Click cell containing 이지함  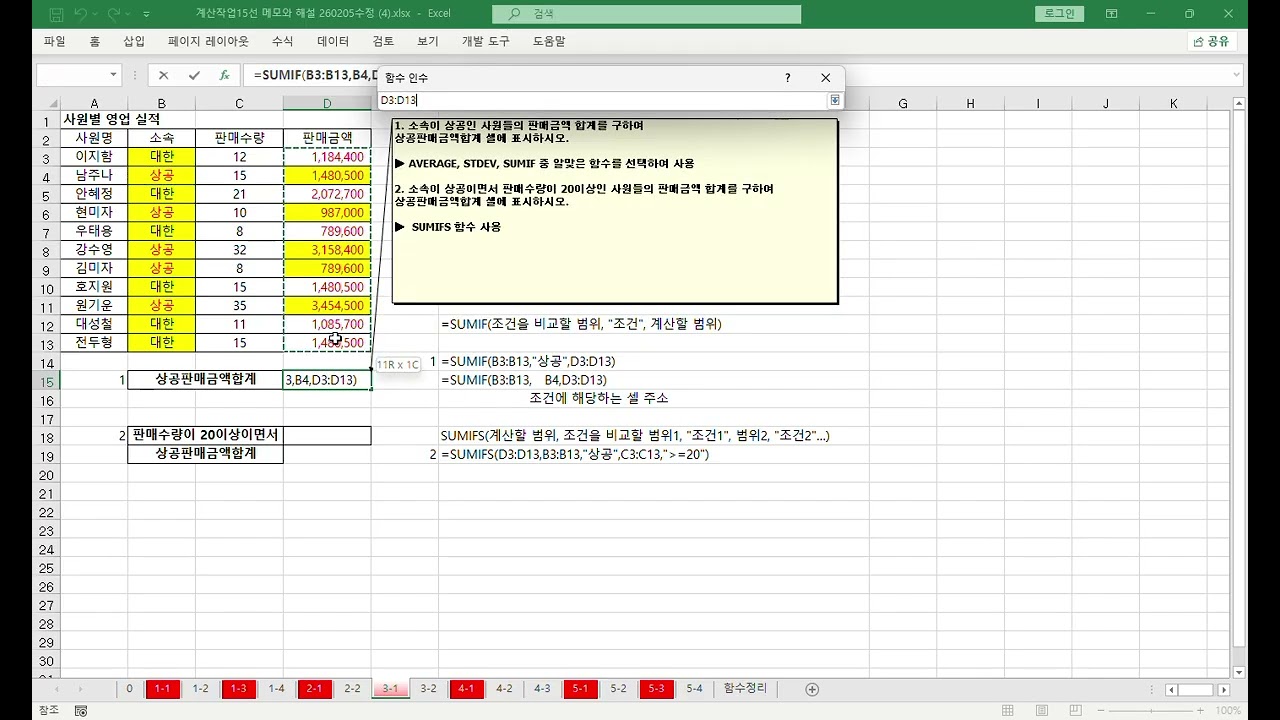pos(94,157)
